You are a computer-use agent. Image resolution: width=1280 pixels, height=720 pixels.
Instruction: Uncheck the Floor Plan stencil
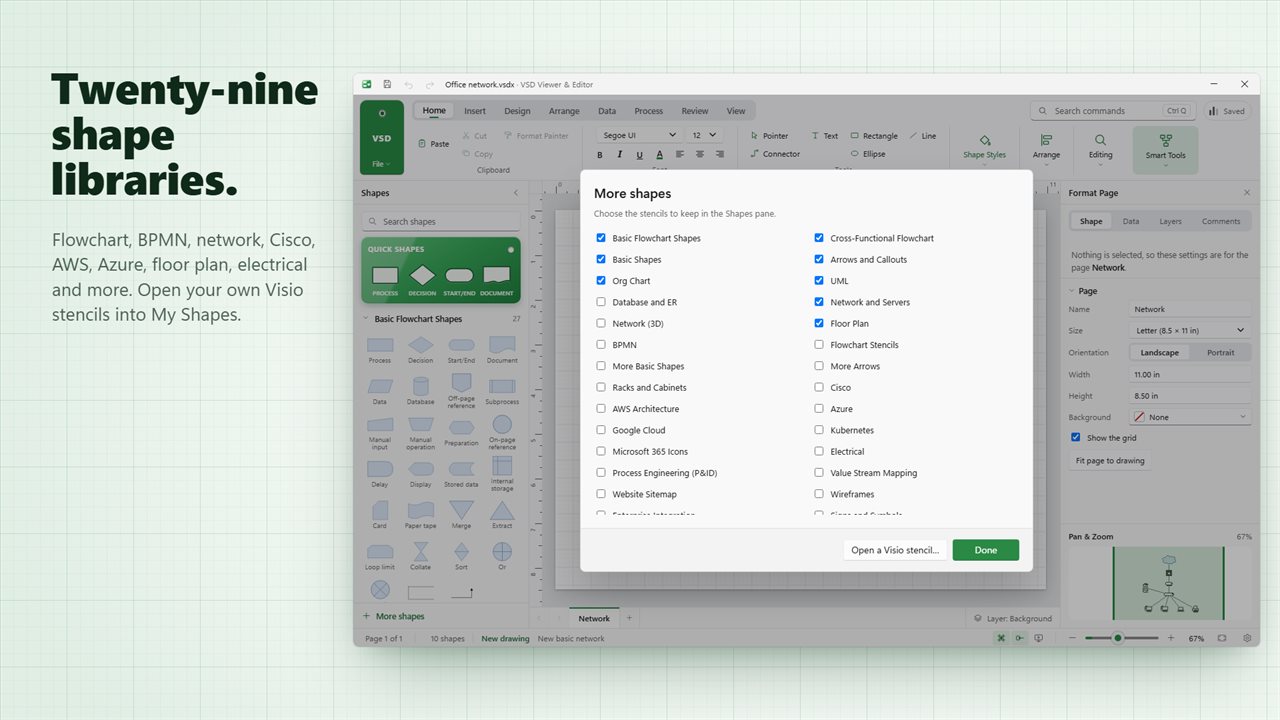[819, 323]
